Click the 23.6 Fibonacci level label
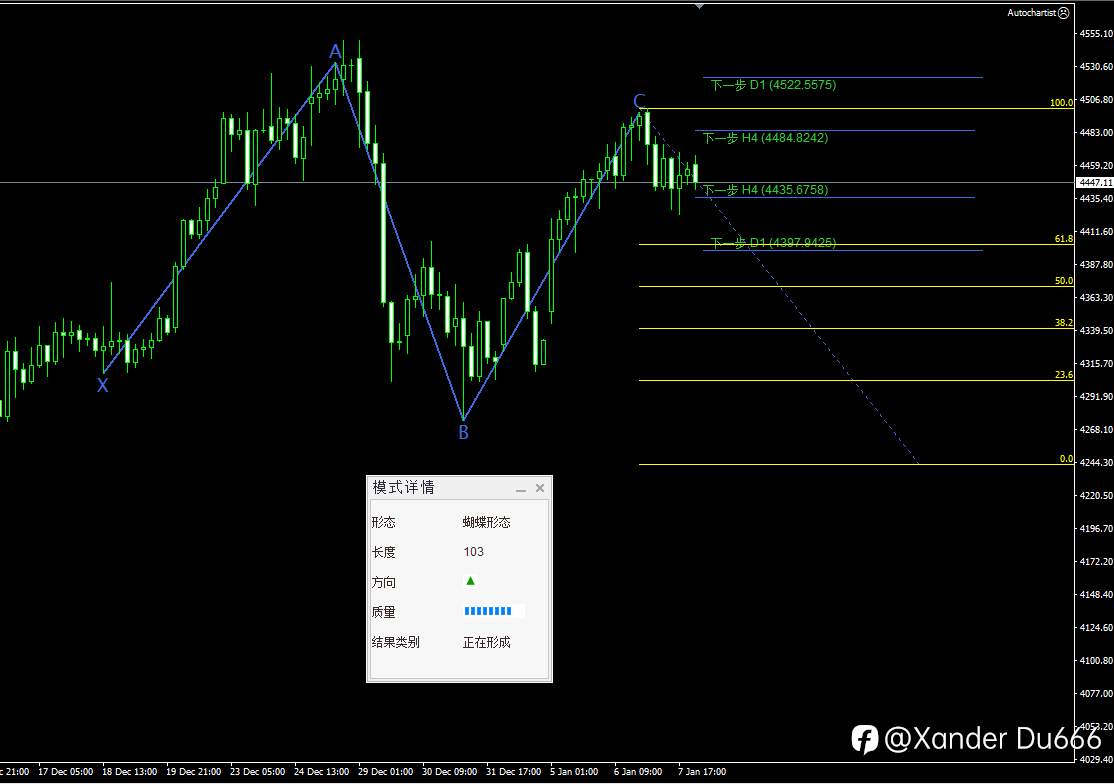 1064,374
